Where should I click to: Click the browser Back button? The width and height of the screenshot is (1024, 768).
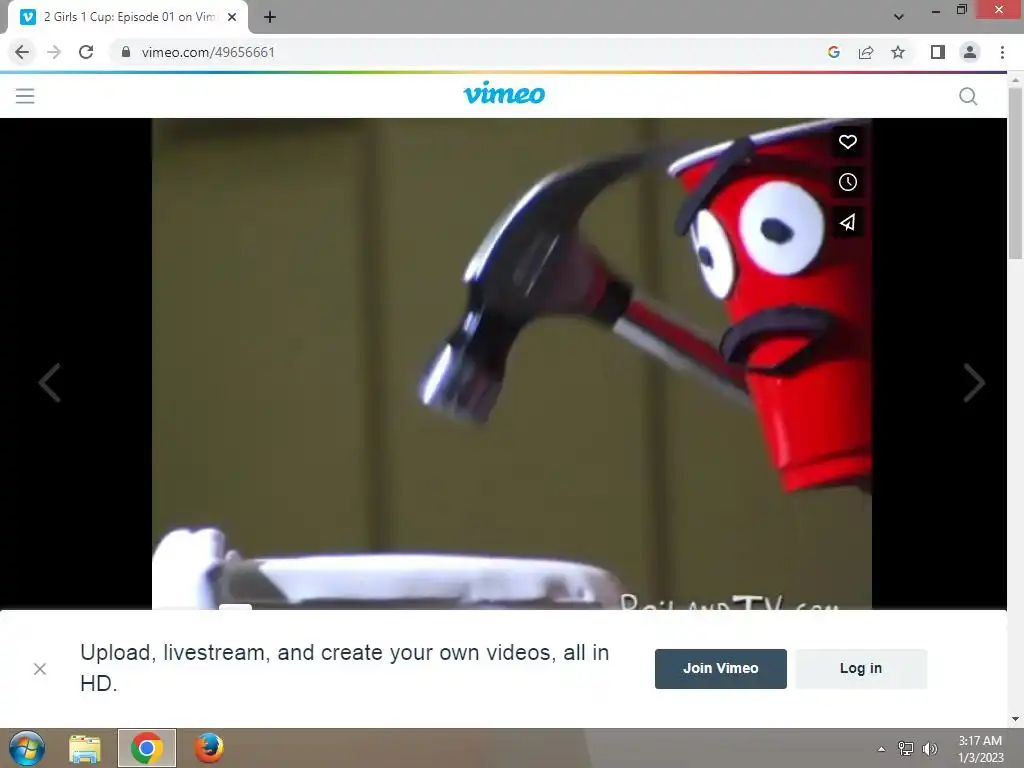coord(22,52)
